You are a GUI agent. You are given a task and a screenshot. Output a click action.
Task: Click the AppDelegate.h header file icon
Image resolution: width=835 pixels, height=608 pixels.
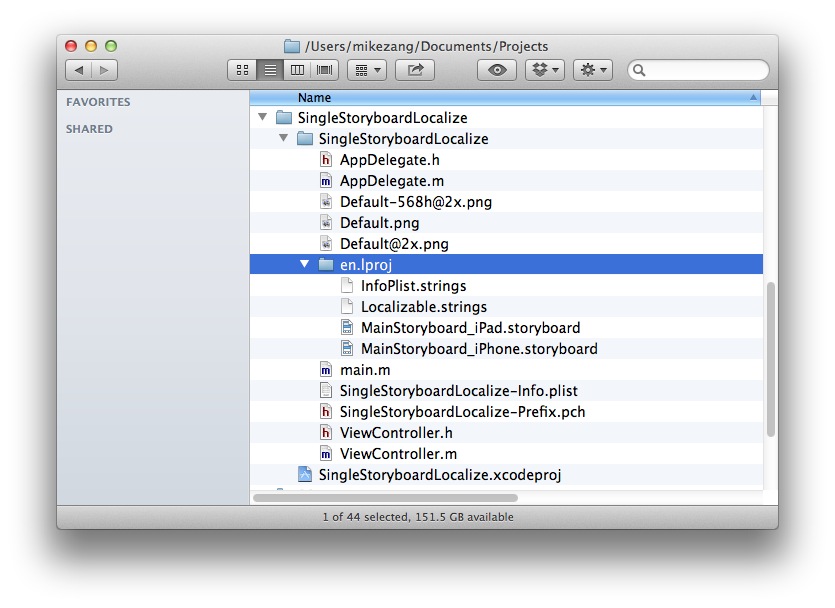click(326, 160)
